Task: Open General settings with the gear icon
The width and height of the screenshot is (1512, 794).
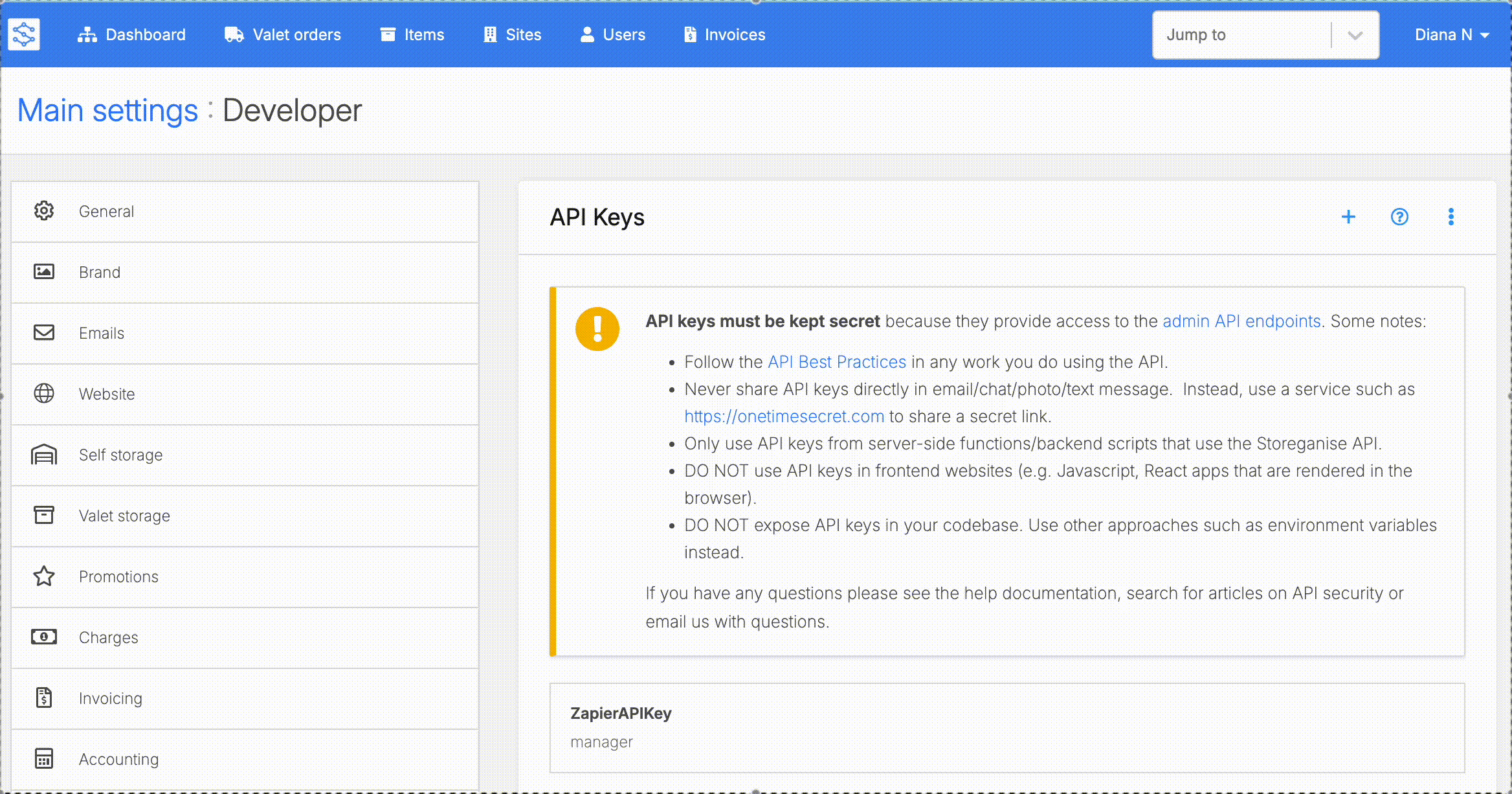Action: (44, 211)
